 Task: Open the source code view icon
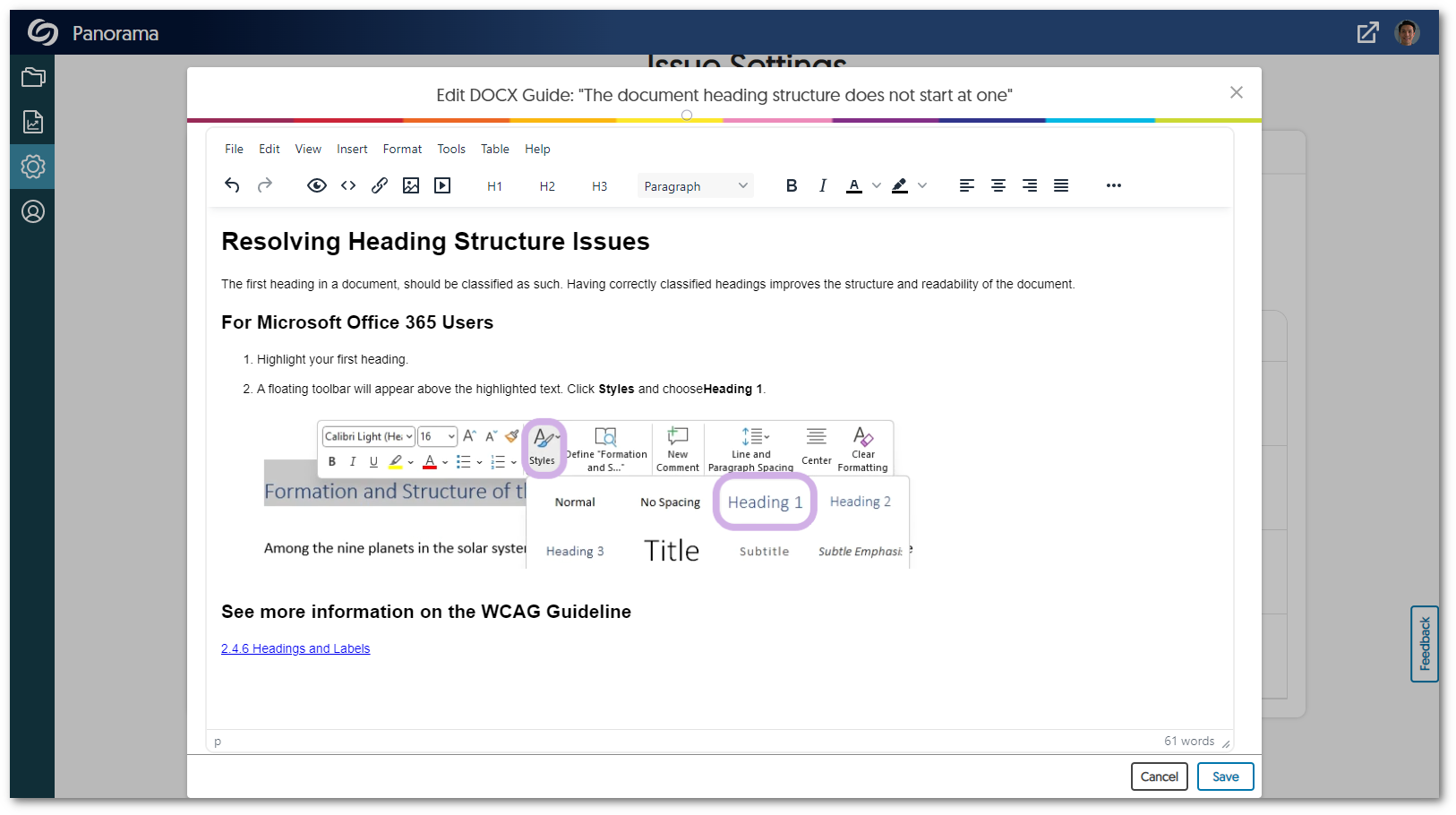(348, 185)
